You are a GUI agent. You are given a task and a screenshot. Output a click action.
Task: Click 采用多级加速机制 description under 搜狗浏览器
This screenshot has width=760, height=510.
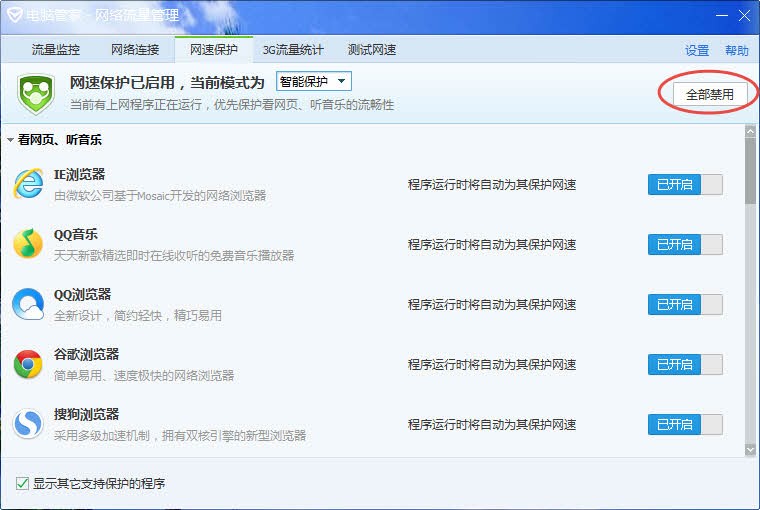point(180,436)
